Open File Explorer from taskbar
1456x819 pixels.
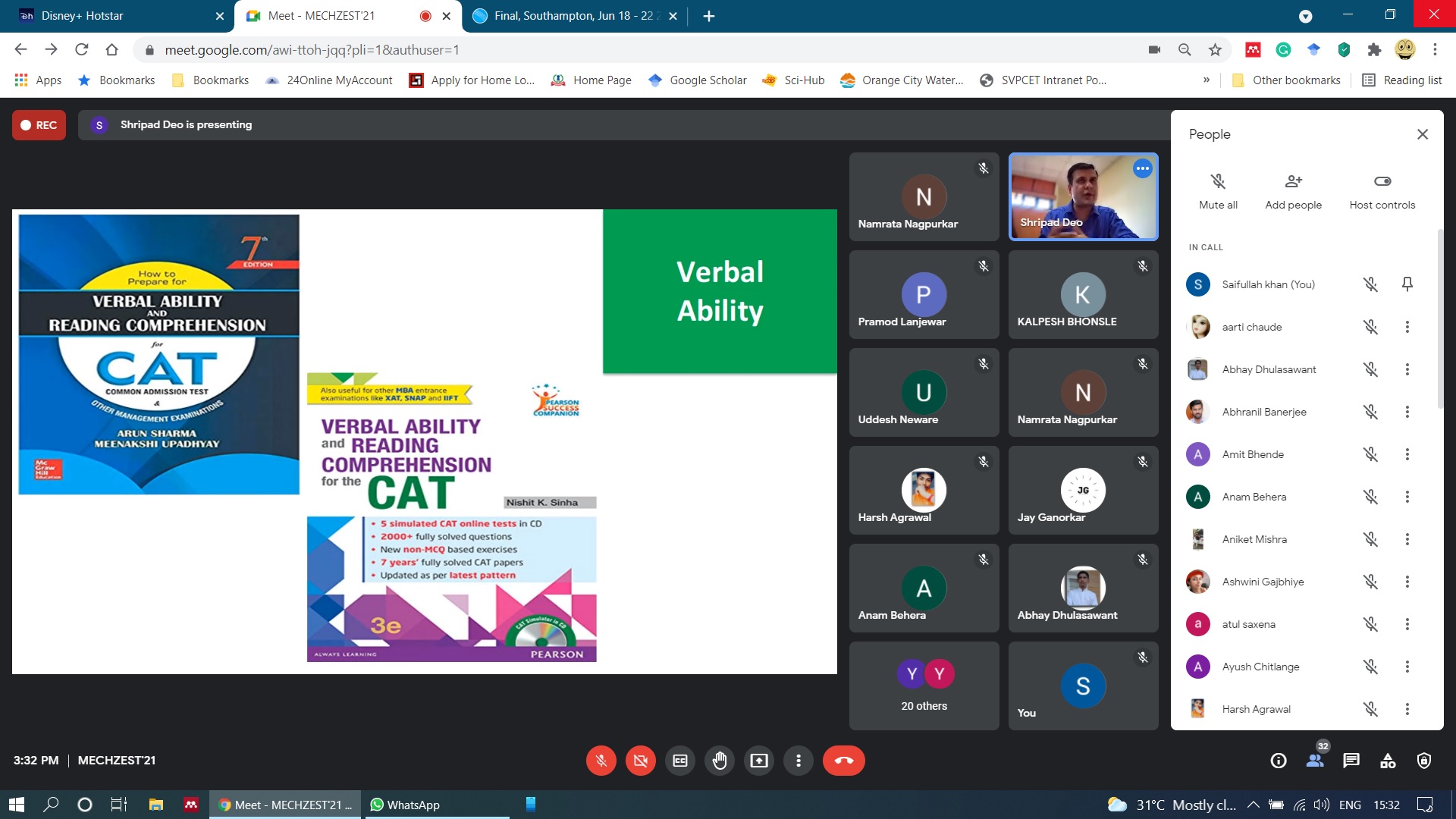click(x=156, y=805)
